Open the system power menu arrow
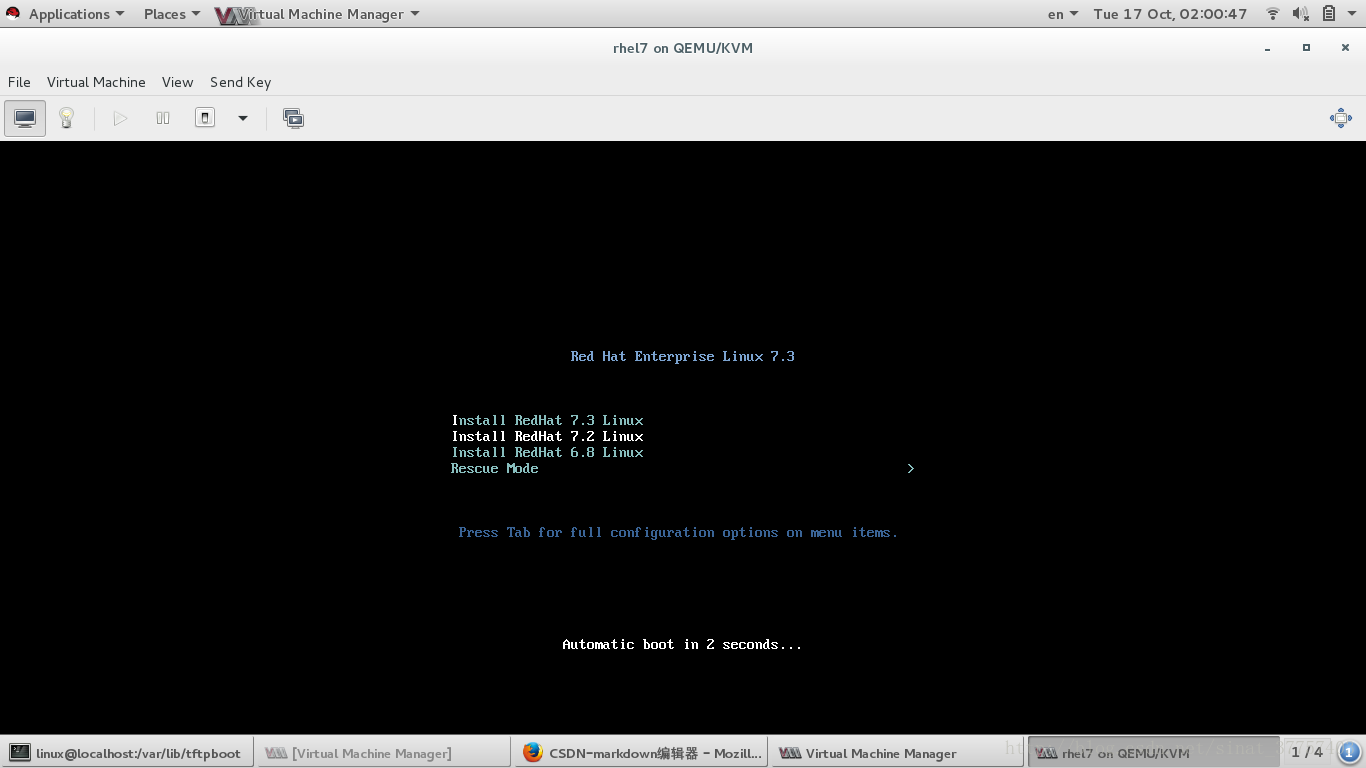Screen dimensions: 1366x768 pos(1353,14)
